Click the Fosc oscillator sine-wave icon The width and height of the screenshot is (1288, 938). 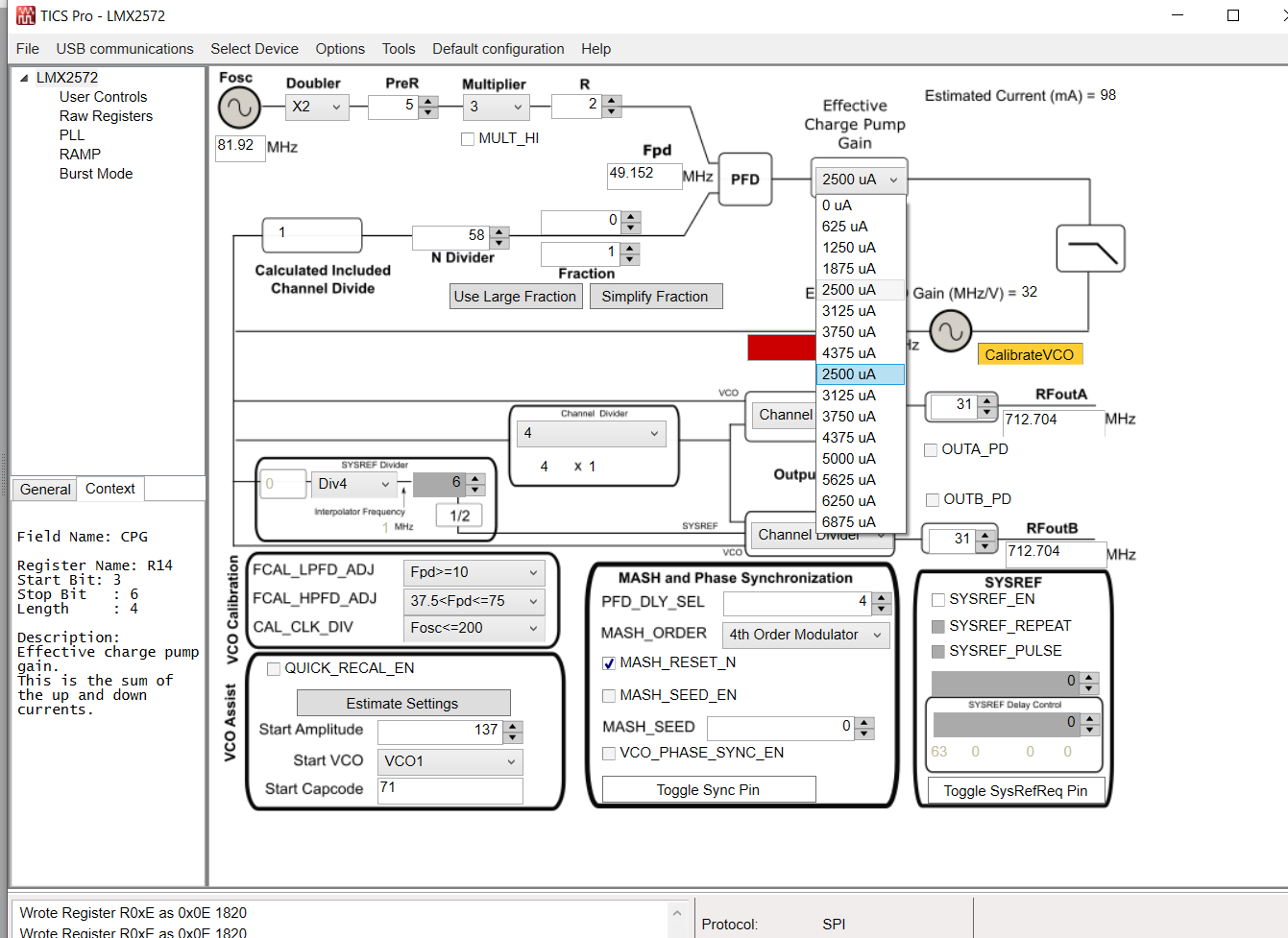(x=239, y=108)
